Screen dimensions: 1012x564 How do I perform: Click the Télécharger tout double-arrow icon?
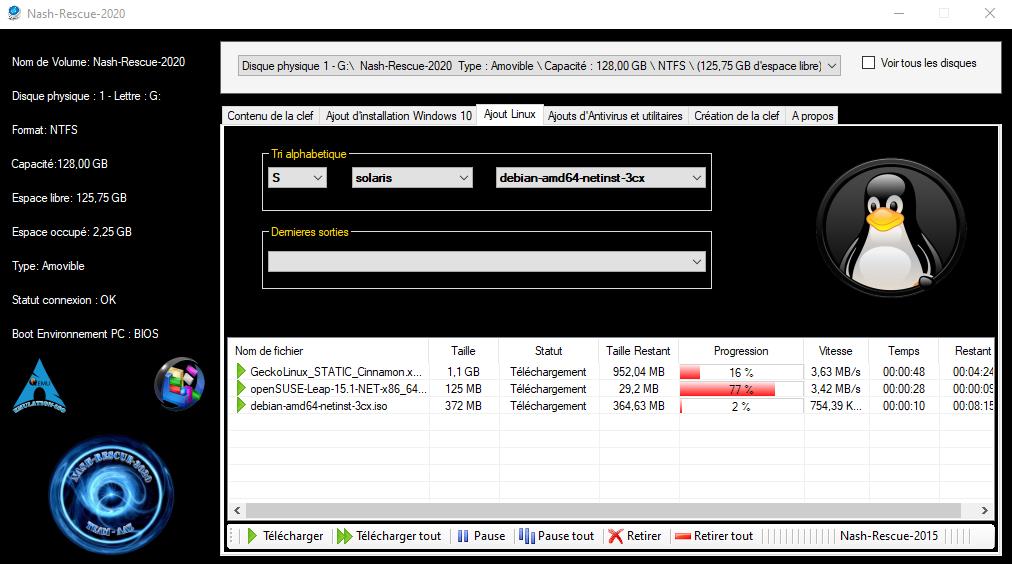coord(345,536)
